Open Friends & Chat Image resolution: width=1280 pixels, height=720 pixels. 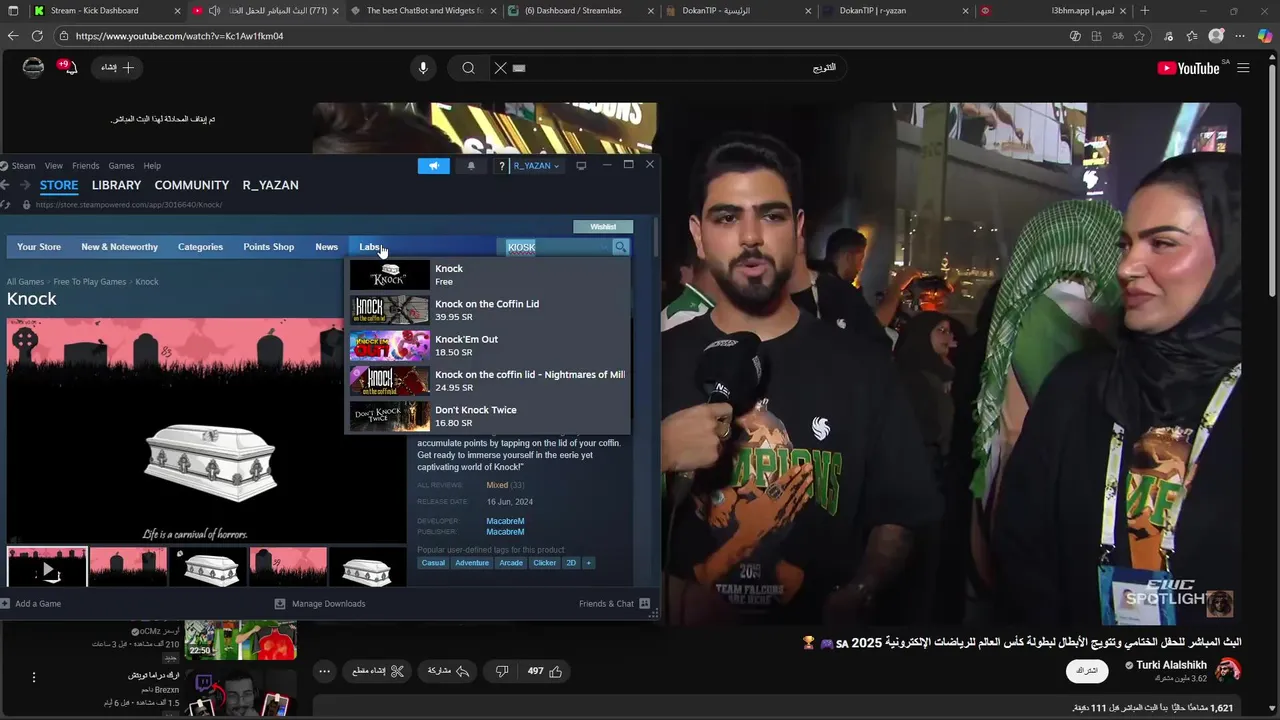coord(614,604)
